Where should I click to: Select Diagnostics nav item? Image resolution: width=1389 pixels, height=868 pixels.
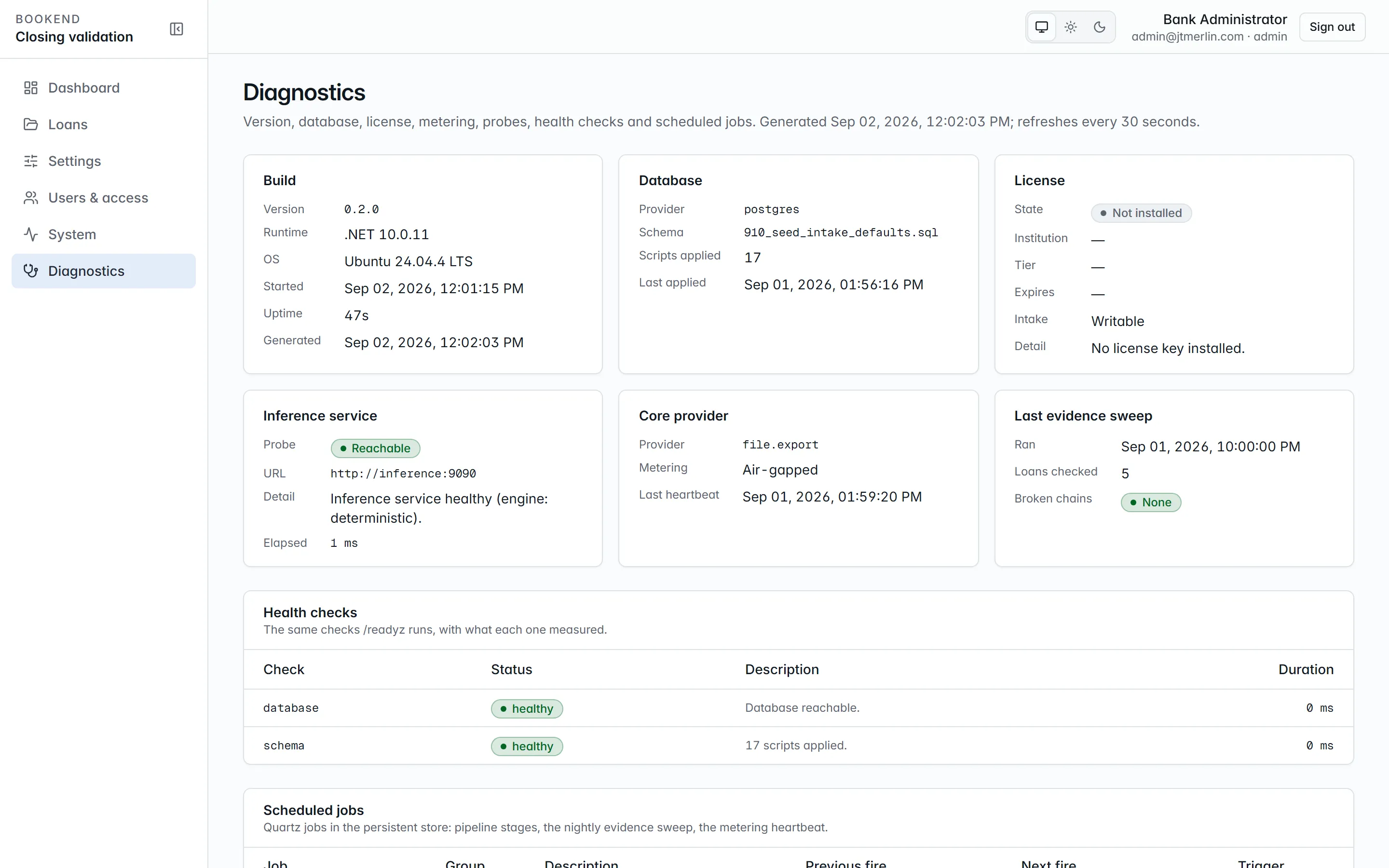(x=103, y=271)
